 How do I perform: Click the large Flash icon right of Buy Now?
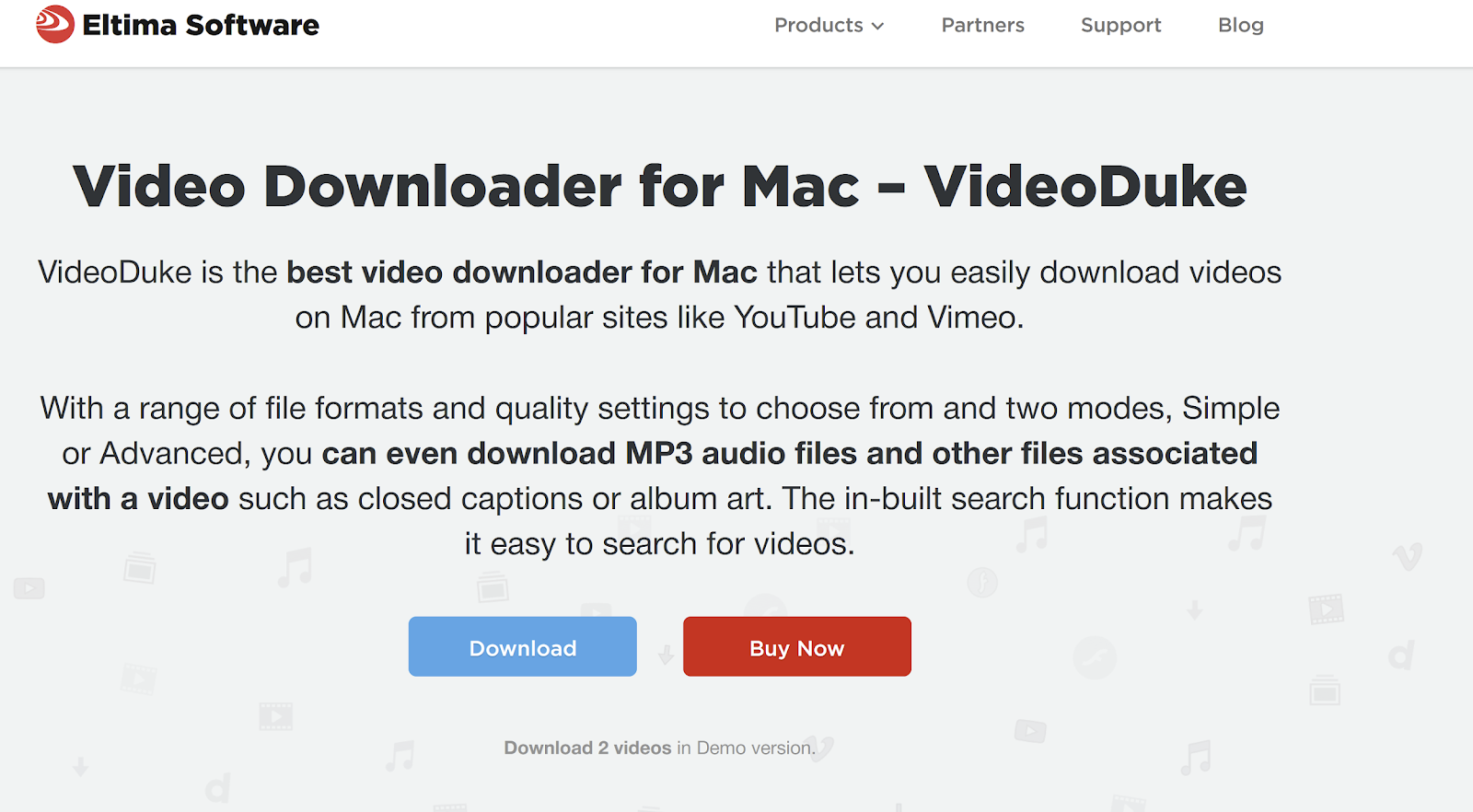coord(1095,658)
